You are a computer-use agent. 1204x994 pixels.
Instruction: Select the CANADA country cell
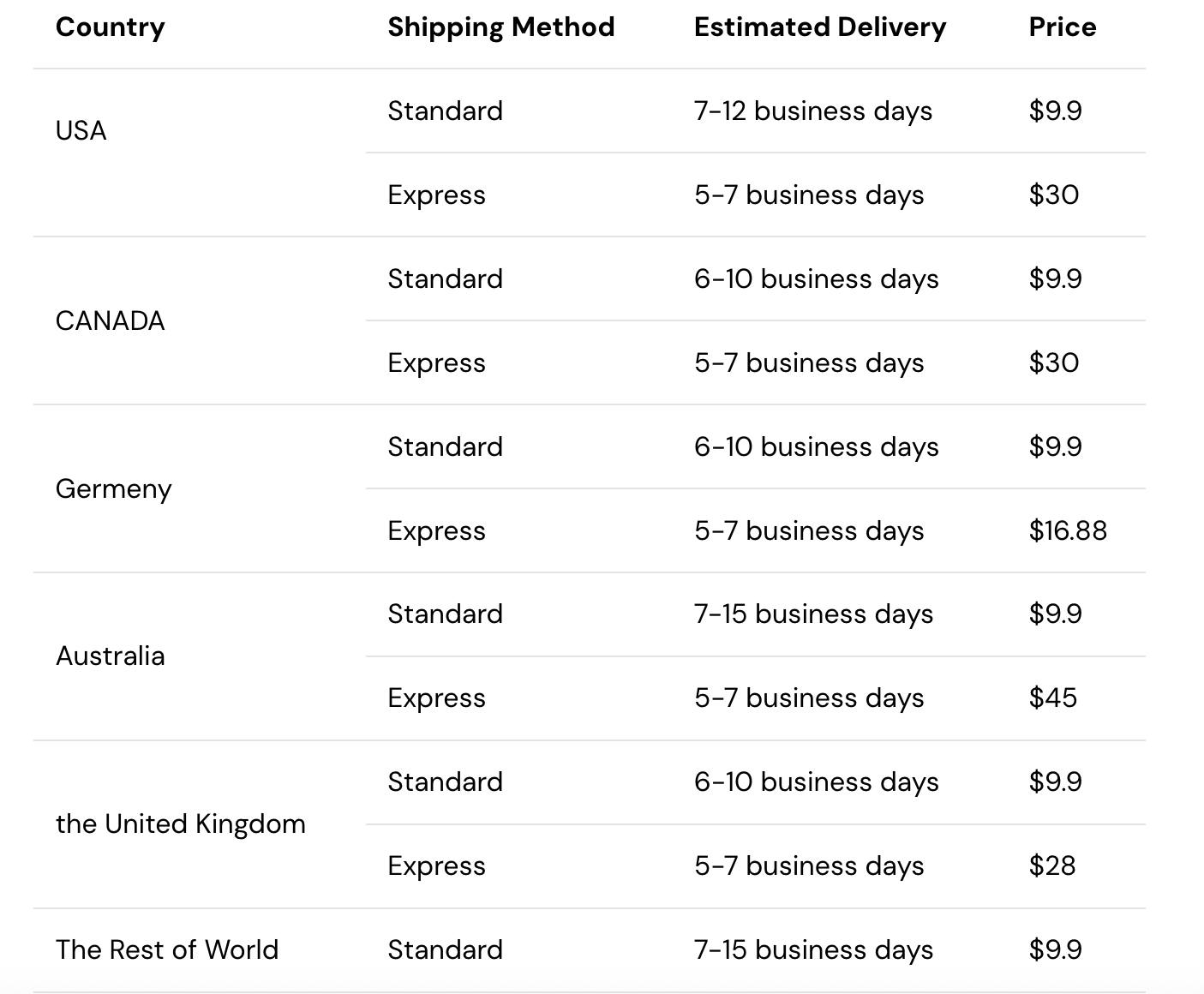tap(110, 321)
